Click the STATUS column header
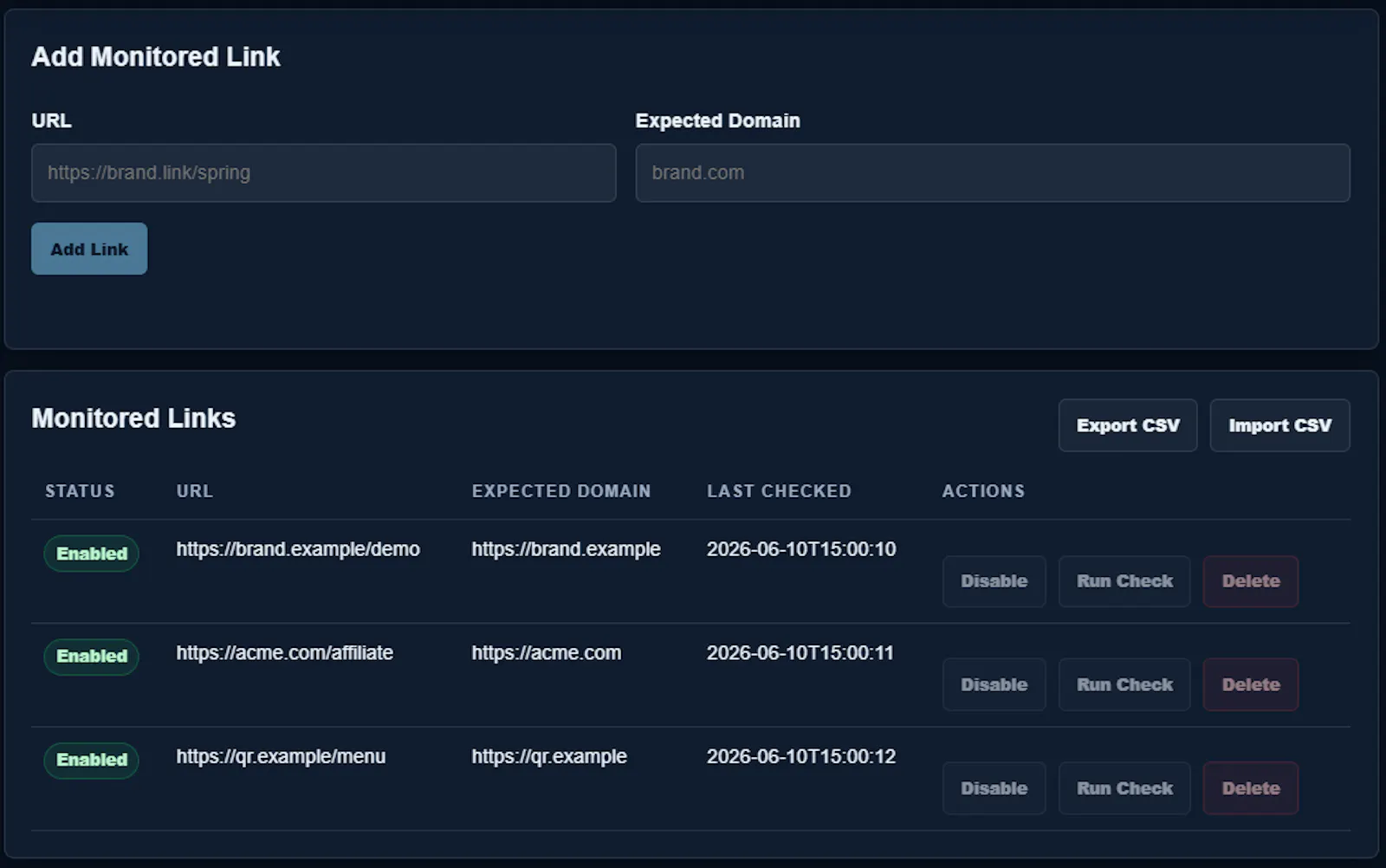 click(x=80, y=491)
